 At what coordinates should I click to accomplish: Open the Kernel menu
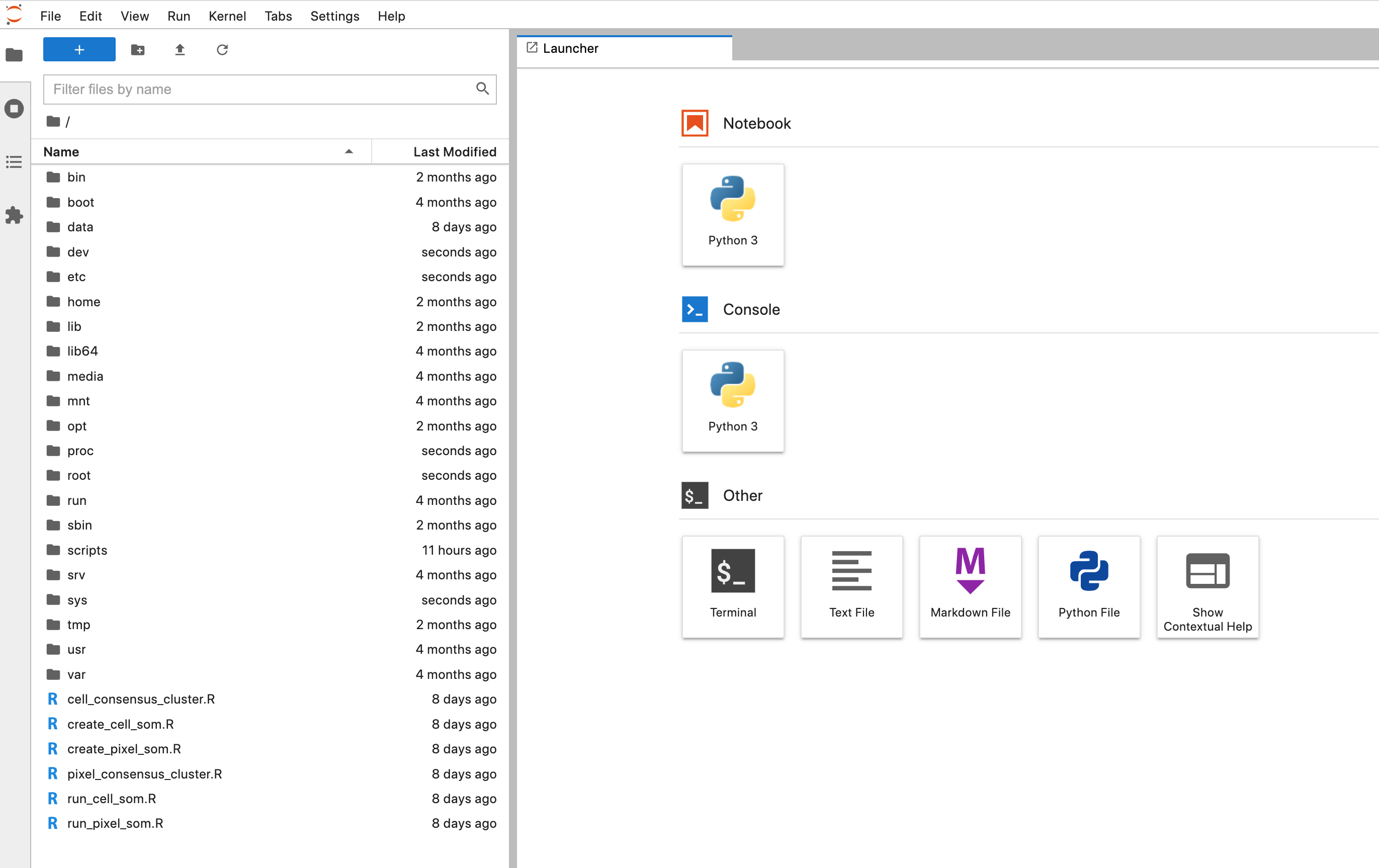[227, 16]
